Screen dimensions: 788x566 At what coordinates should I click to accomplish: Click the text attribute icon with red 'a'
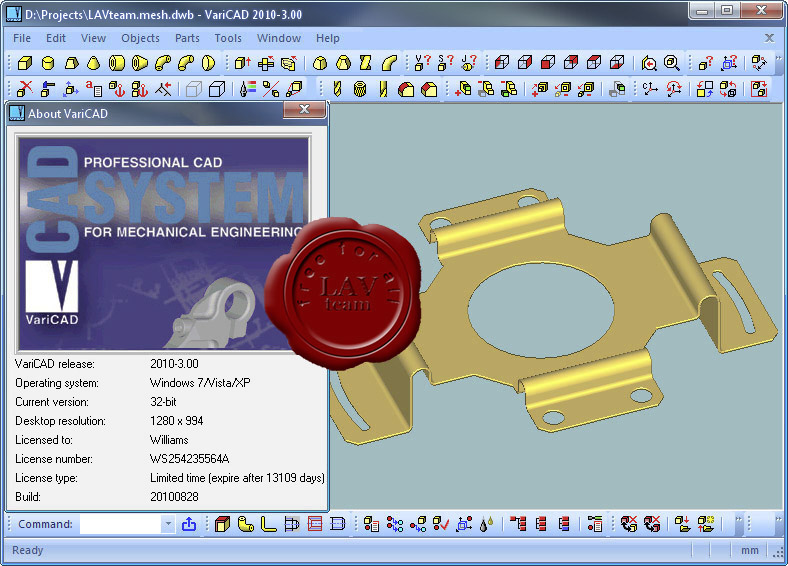point(93,89)
